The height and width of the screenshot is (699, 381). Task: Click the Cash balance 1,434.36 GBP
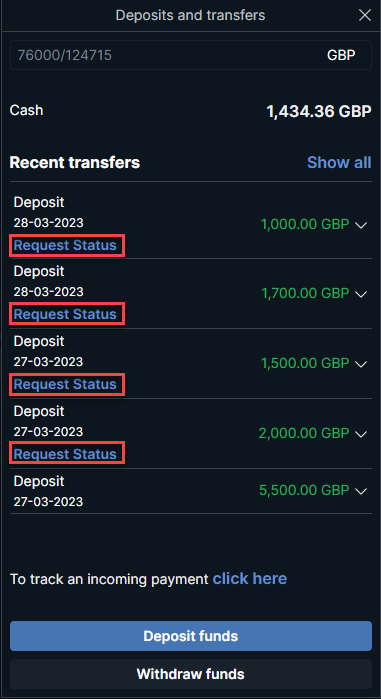click(319, 111)
